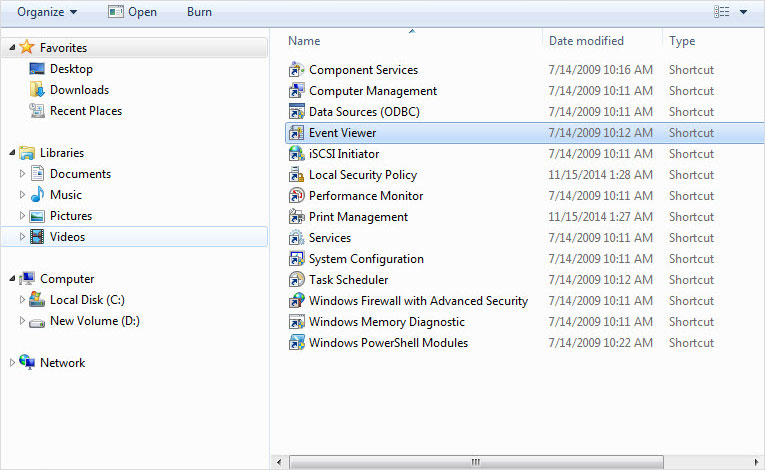The image size is (765, 470).
Task: Click the change view icon button
Action: coord(722,12)
